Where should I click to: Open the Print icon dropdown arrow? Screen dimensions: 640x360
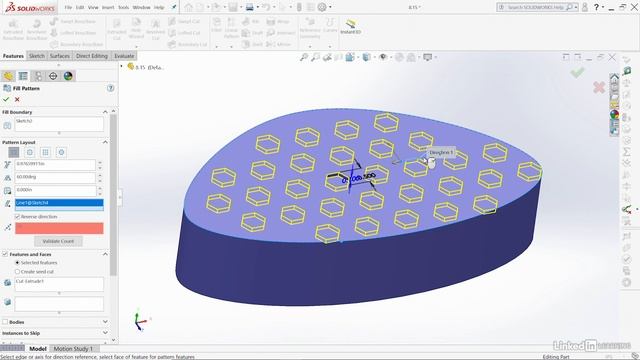click(x=257, y=7)
